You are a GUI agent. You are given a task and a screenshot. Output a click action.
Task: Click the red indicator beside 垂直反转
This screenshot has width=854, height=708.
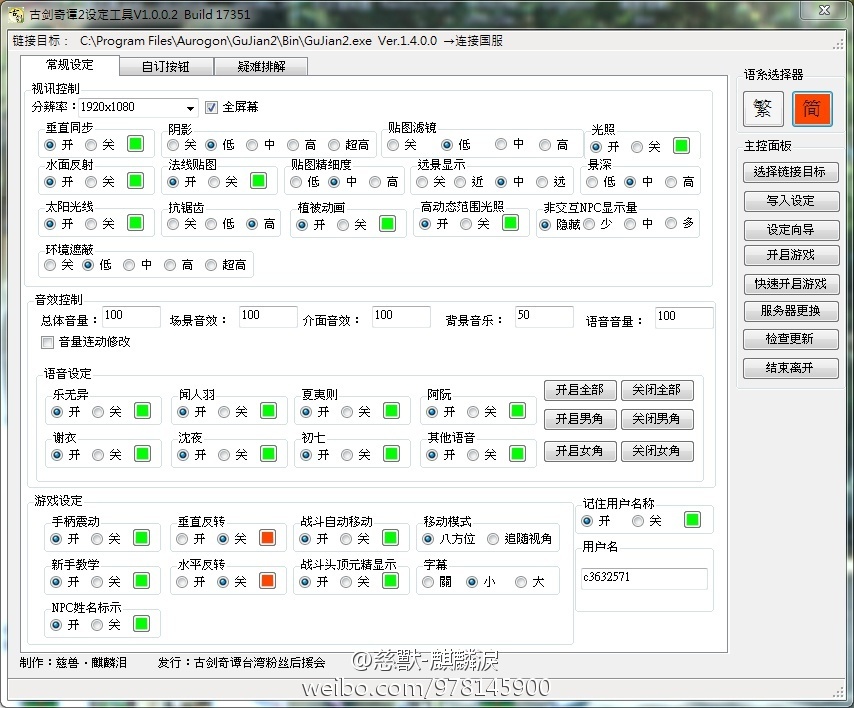point(266,538)
